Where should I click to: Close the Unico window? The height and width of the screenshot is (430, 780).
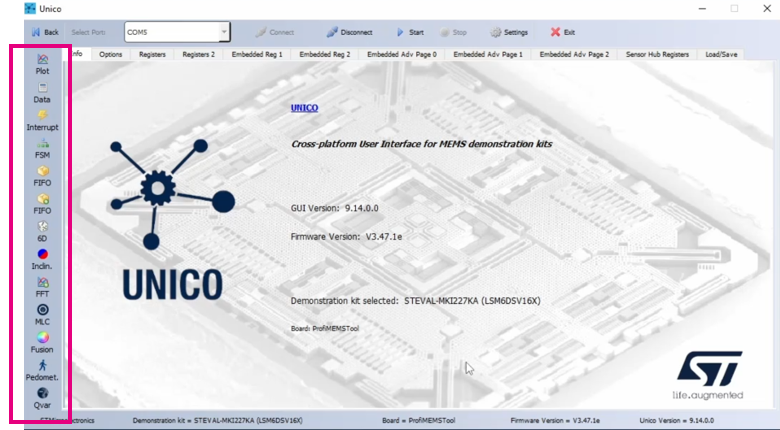point(767,8)
